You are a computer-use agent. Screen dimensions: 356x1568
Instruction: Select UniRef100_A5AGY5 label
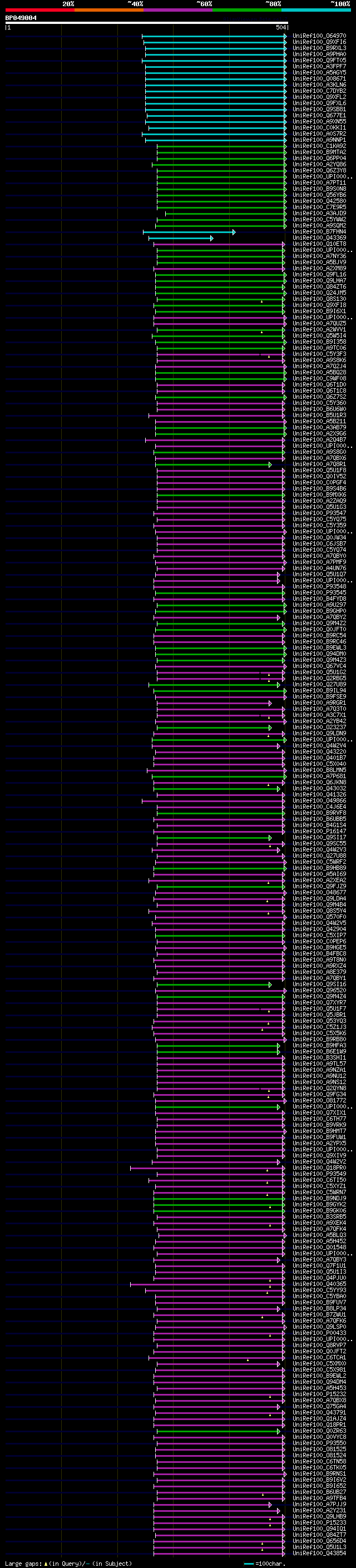tap(319, 72)
